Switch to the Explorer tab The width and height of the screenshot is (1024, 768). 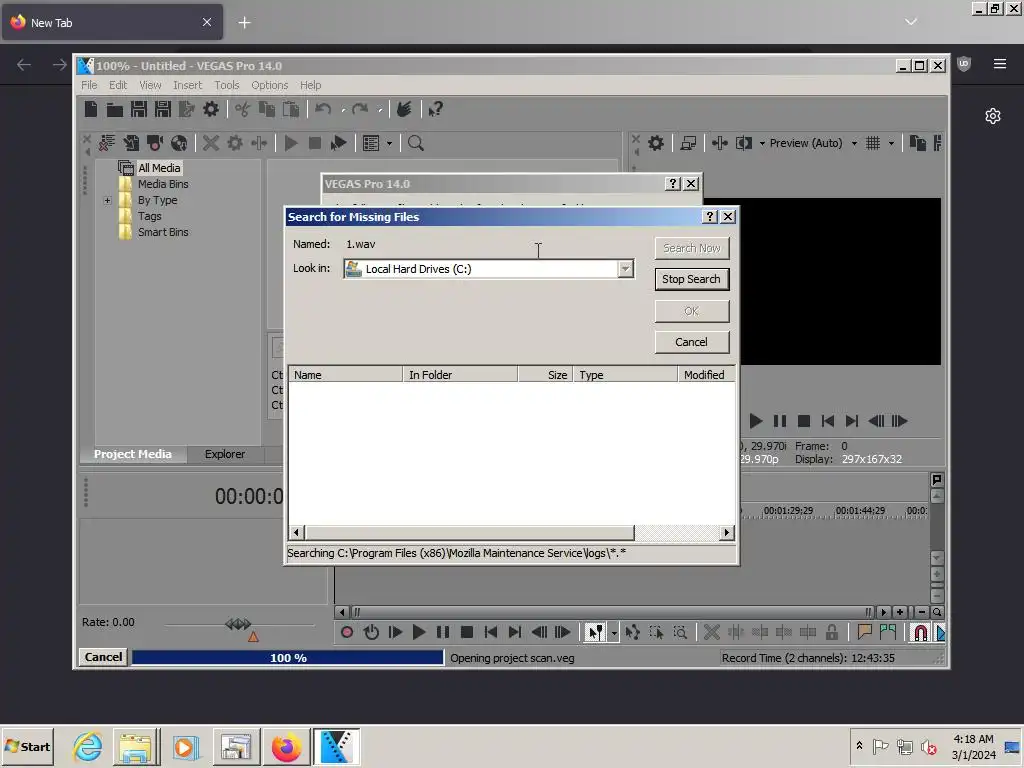[225, 454]
